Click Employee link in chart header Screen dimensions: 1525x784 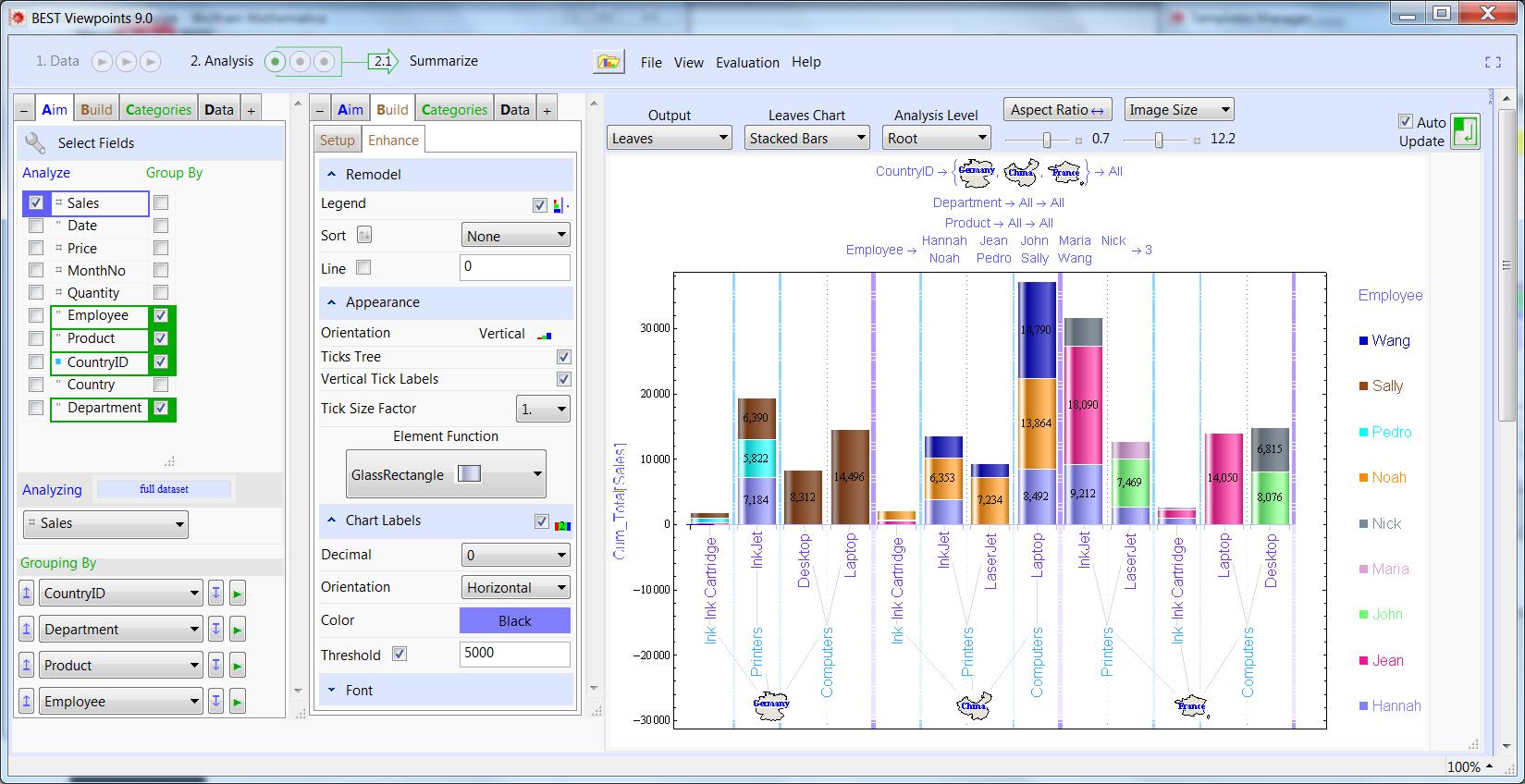tap(874, 250)
